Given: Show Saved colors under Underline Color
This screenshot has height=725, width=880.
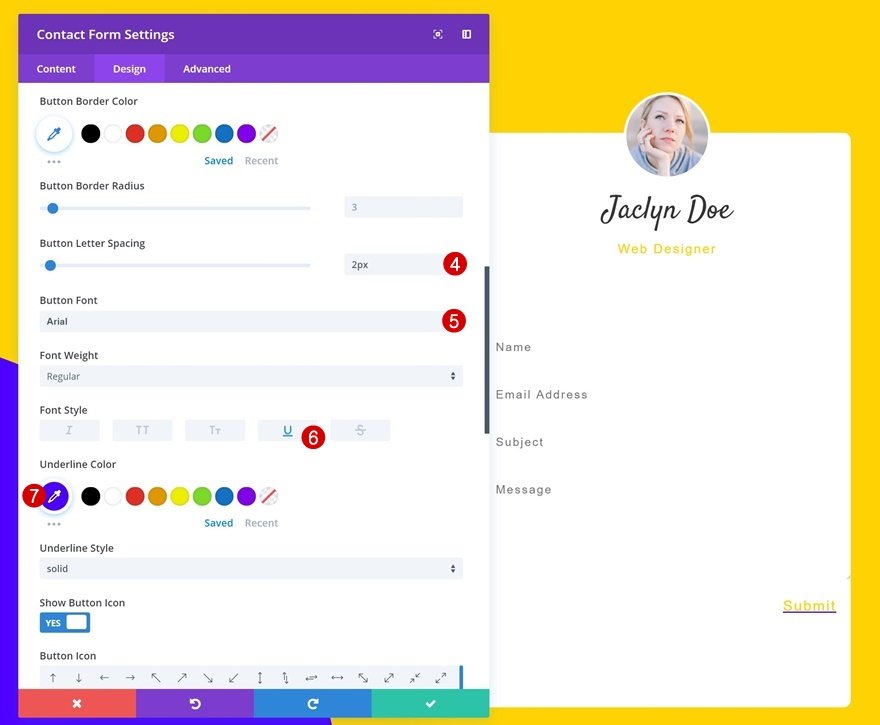Looking at the screenshot, I should (218, 523).
